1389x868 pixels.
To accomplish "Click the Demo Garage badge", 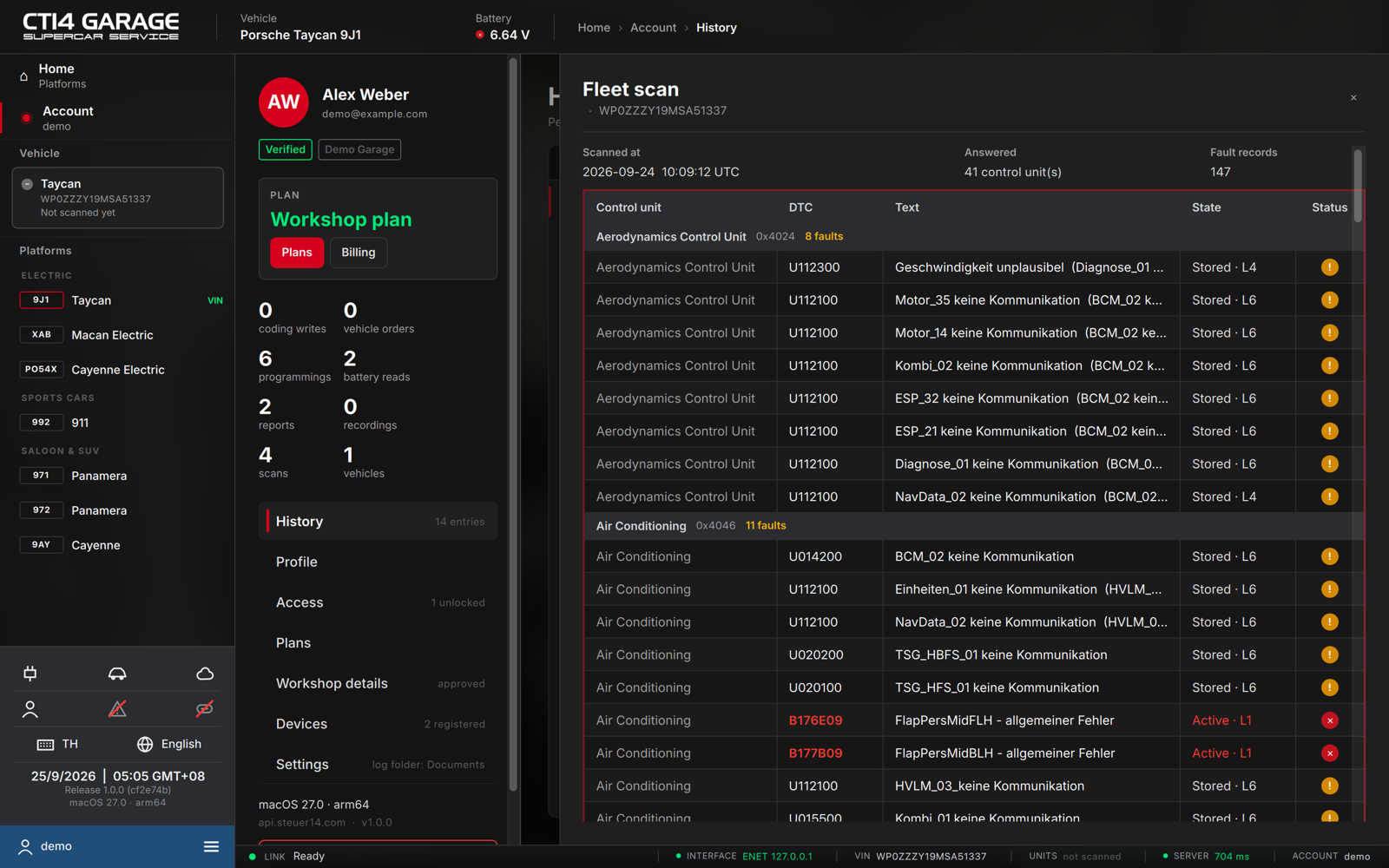I will coord(359,149).
